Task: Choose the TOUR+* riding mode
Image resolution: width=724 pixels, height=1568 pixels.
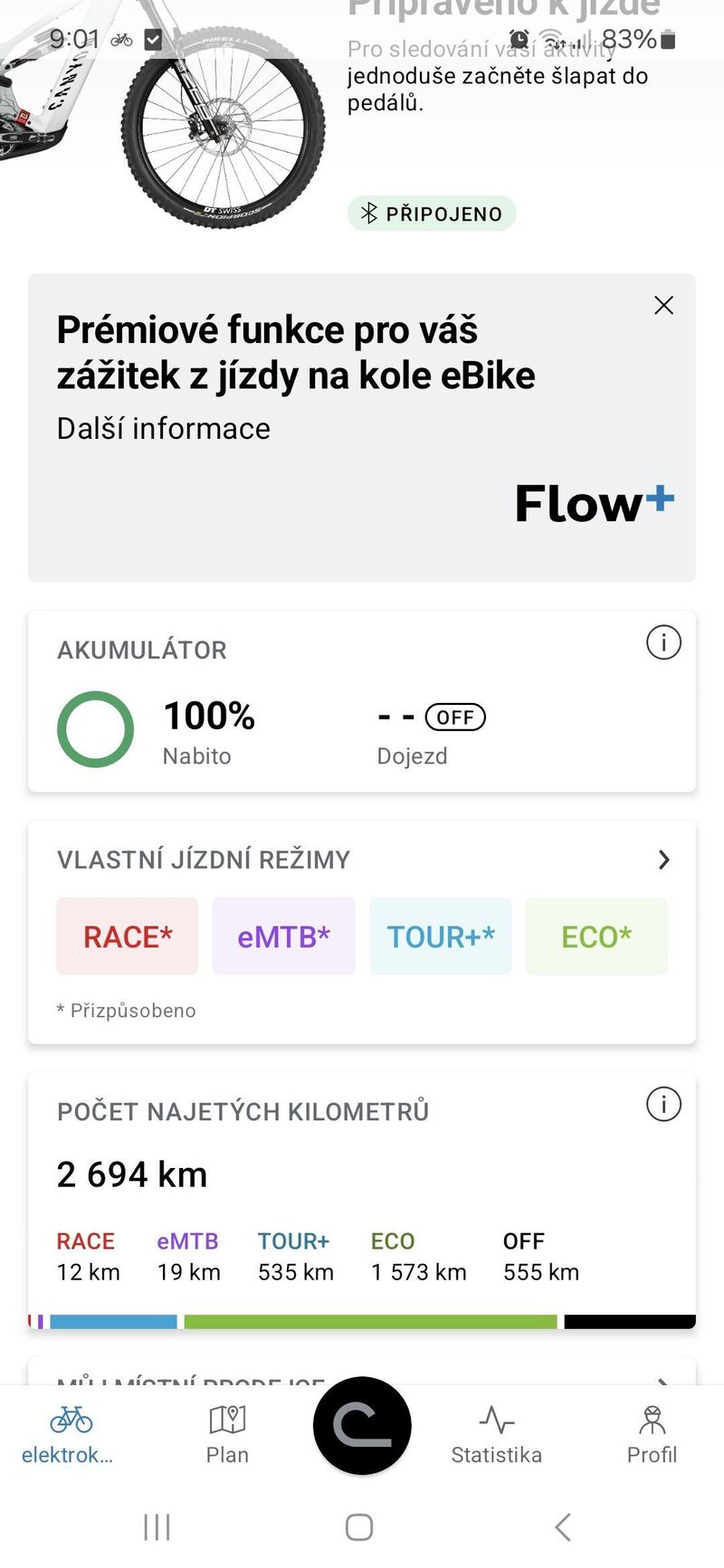Action: [x=441, y=936]
